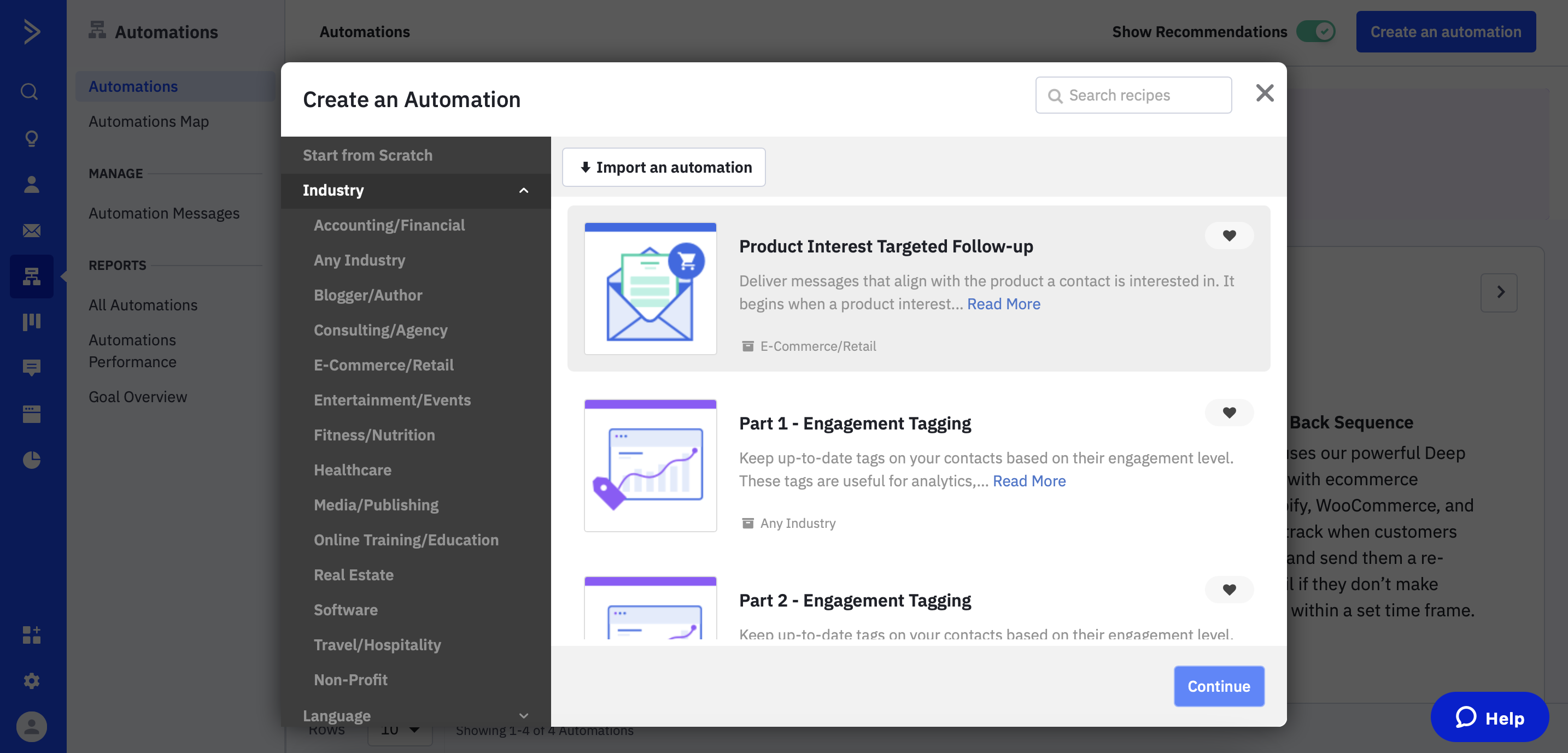Open Automations Performance report
This screenshot has width=1568, height=753.
pyautogui.click(x=132, y=351)
